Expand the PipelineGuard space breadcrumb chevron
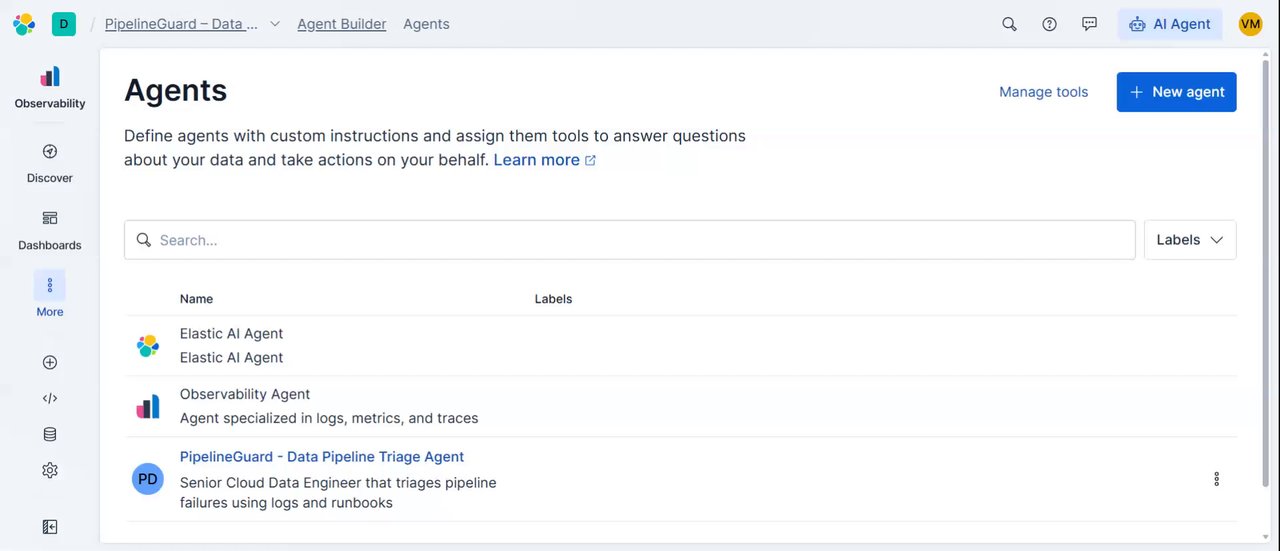Viewport: 1280px width, 551px height. 275,24
